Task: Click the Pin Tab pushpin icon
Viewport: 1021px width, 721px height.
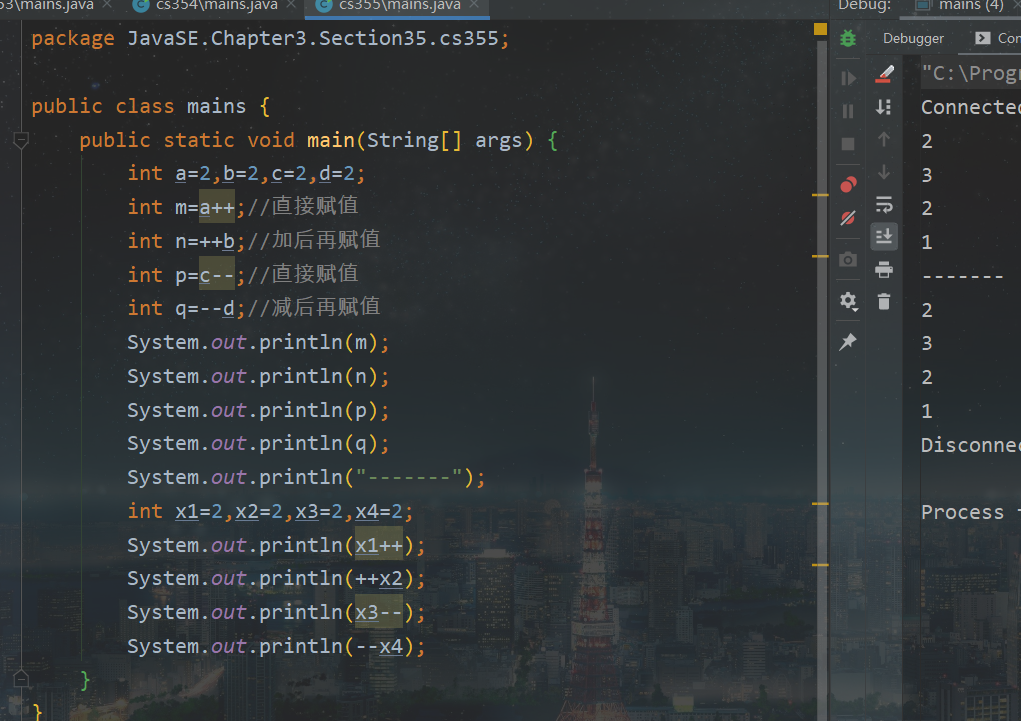Action: click(x=848, y=341)
